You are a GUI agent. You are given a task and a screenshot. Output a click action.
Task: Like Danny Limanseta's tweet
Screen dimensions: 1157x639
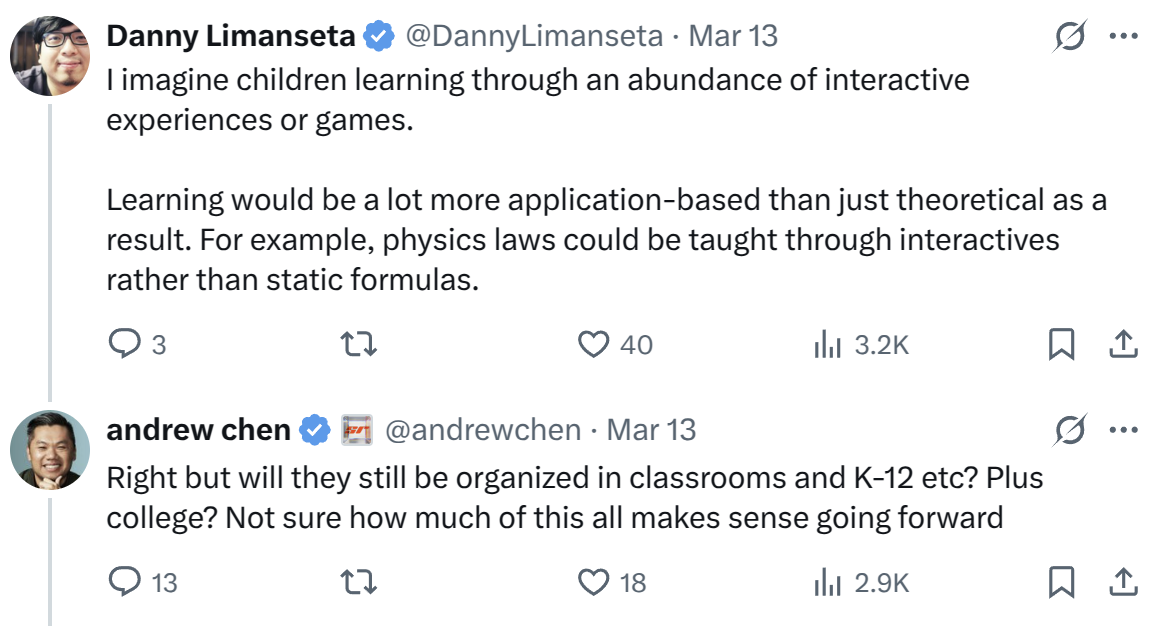click(x=594, y=345)
